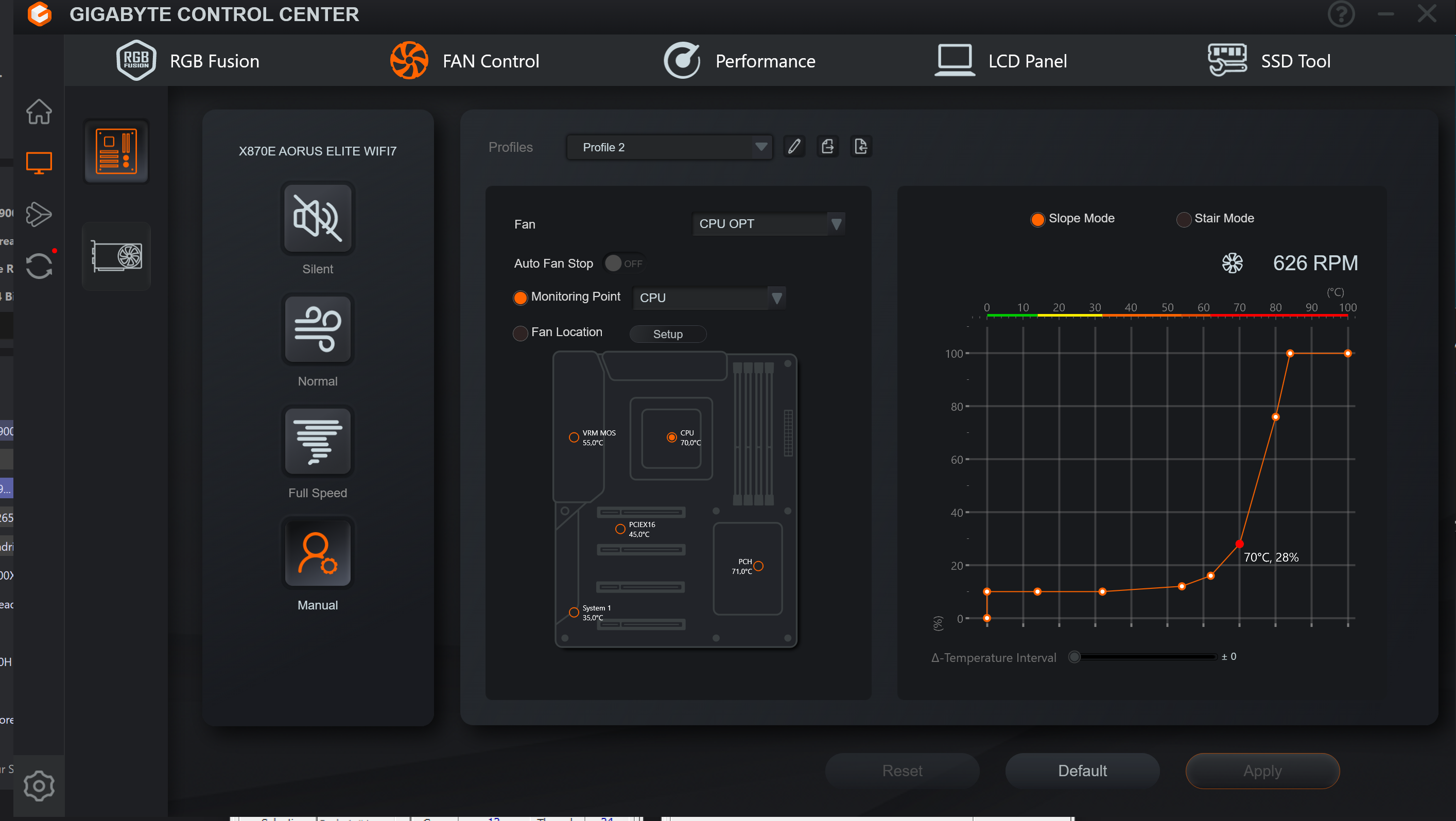Click the Apply button
The image size is (1456, 821).
click(1263, 771)
